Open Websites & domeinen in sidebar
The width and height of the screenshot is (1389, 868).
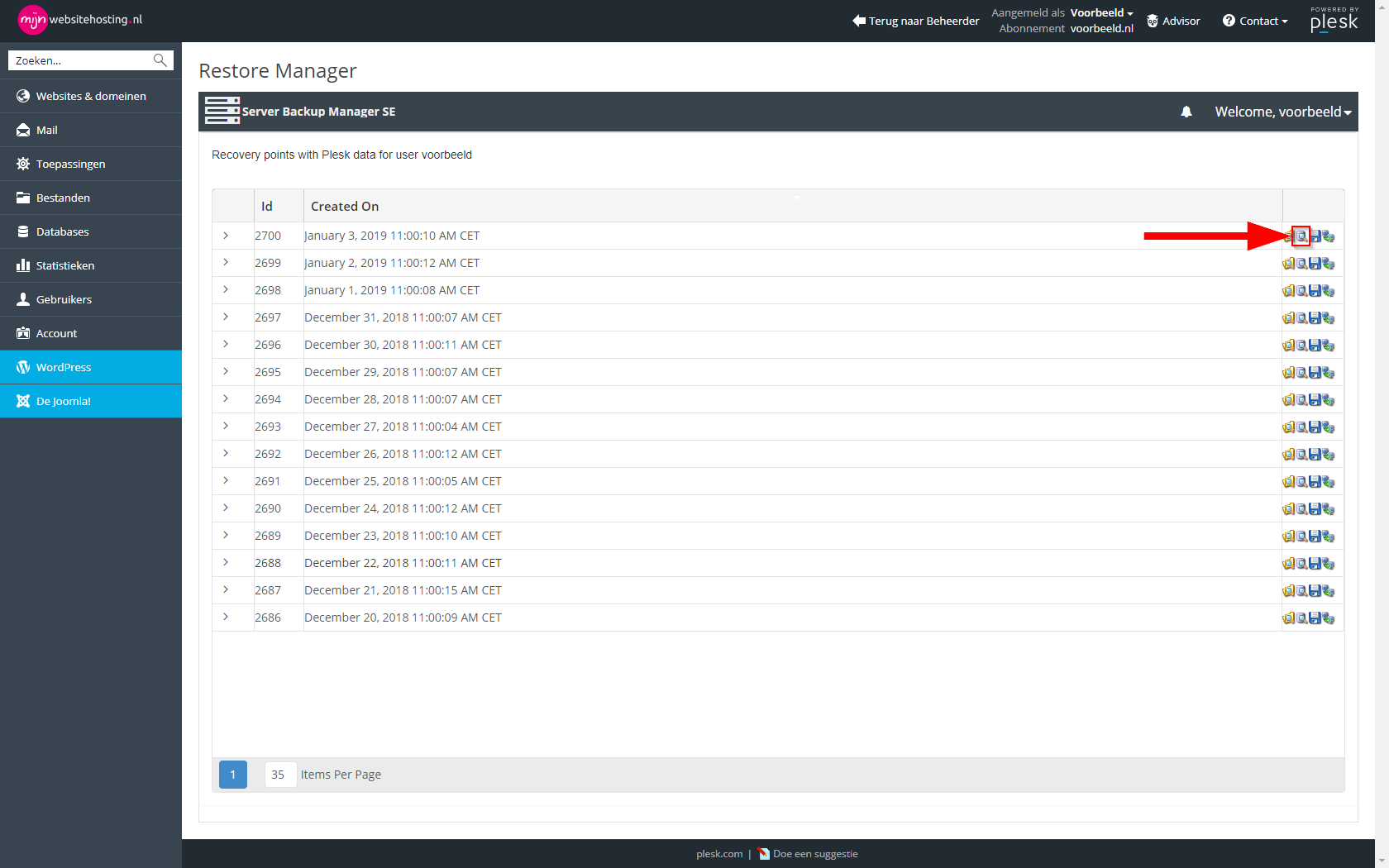click(91, 96)
